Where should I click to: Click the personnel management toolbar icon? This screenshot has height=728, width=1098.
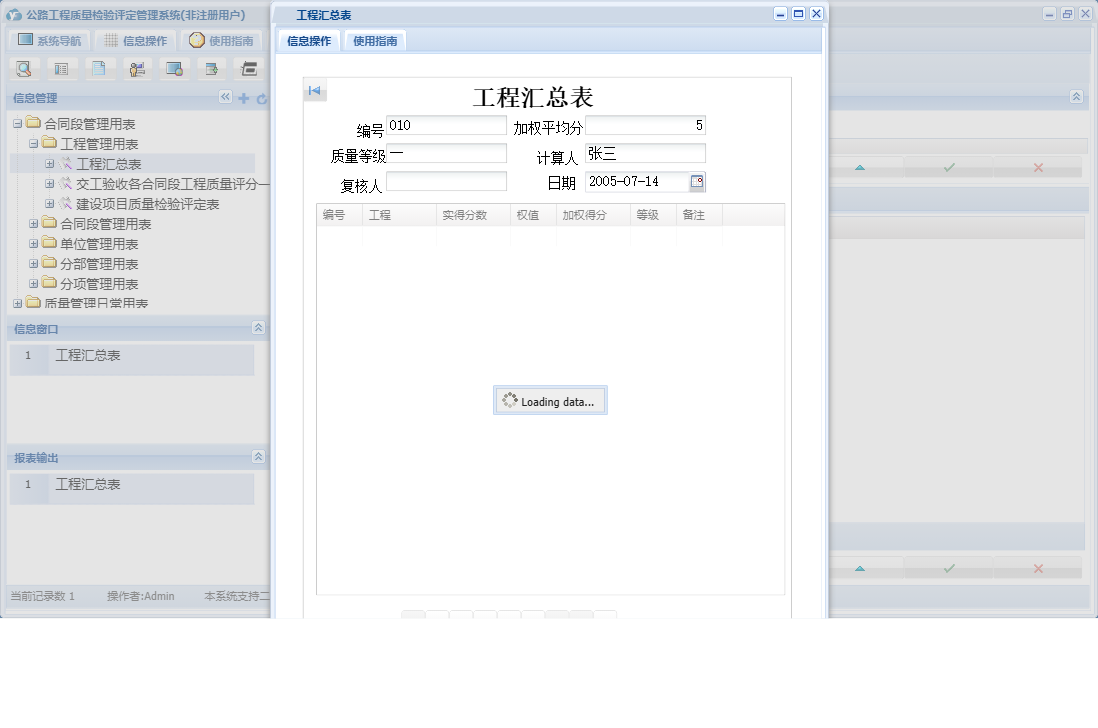tap(137, 68)
